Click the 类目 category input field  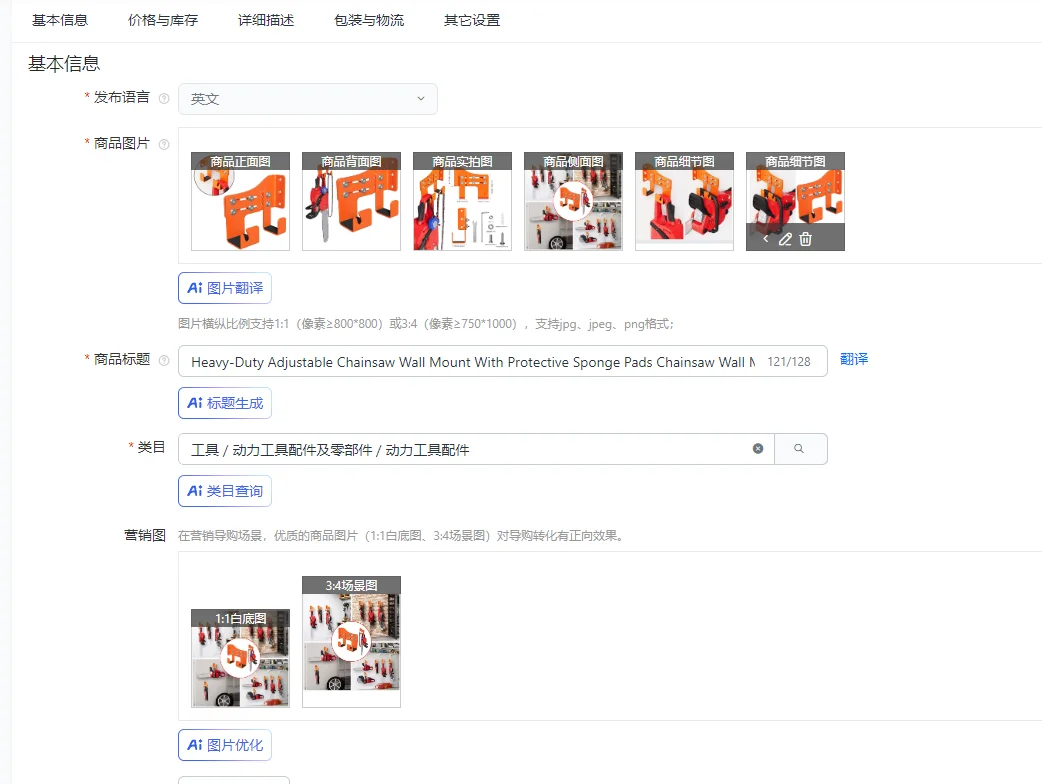click(x=476, y=449)
